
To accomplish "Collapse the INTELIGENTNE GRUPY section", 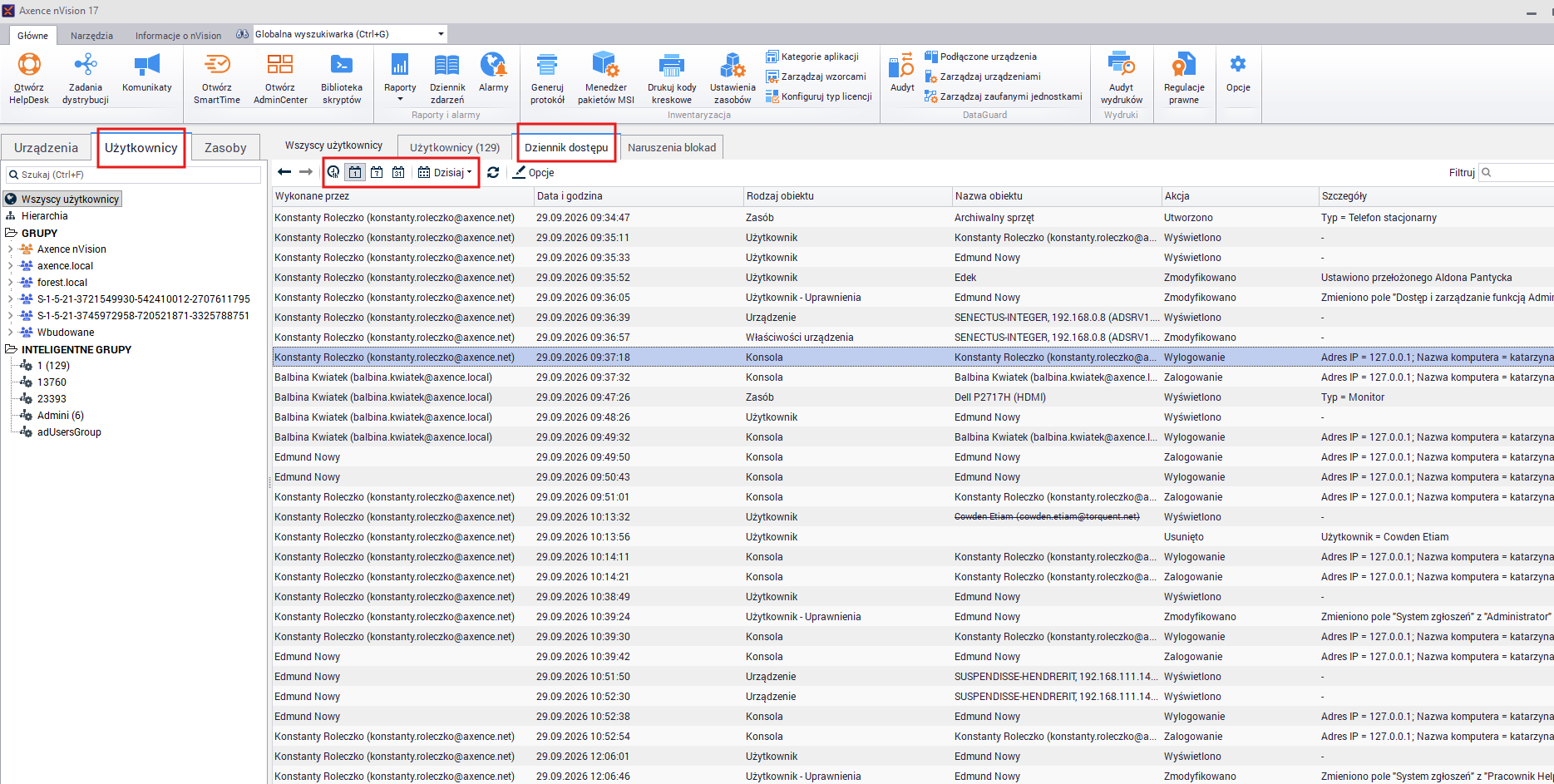I will tap(12, 350).
